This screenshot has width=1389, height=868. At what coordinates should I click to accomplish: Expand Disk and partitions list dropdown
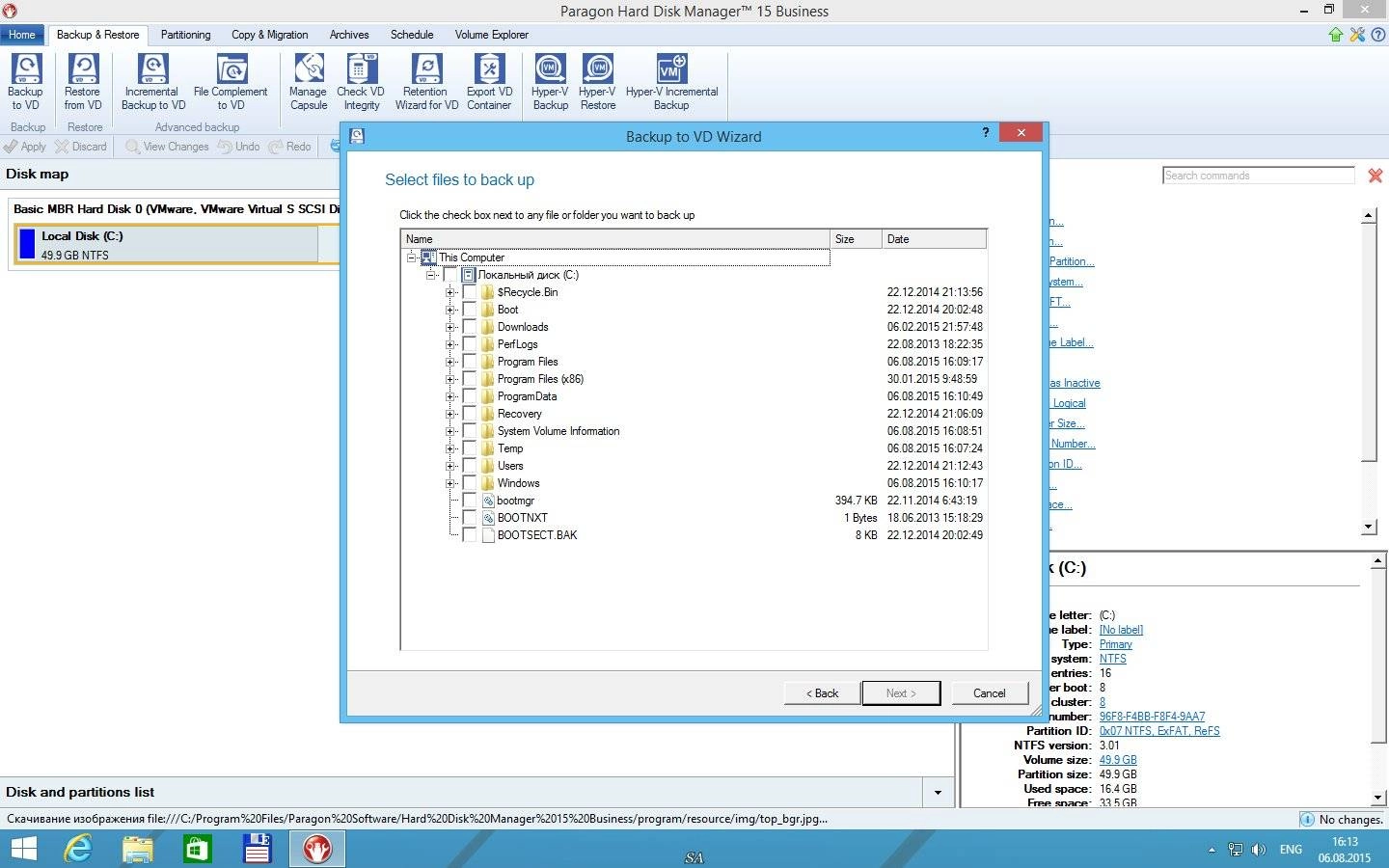click(938, 793)
